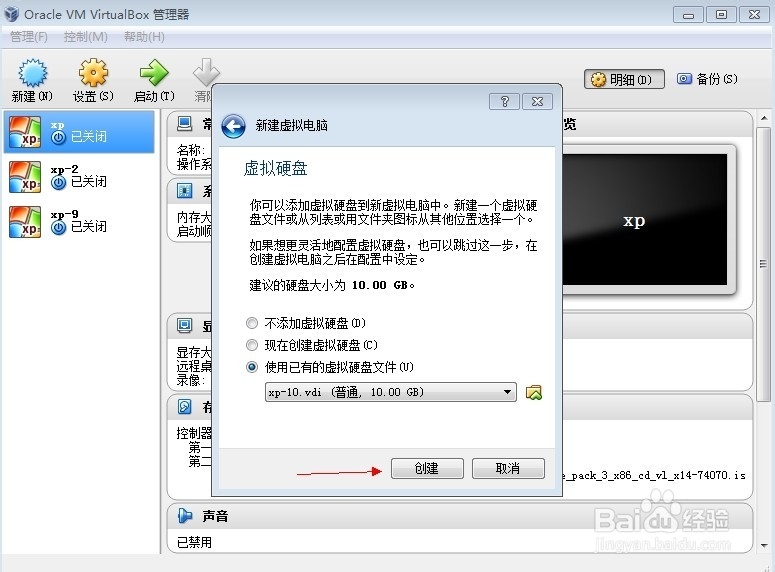
Task: Click the scroll up arrow in the details pane
Action: point(764,118)
